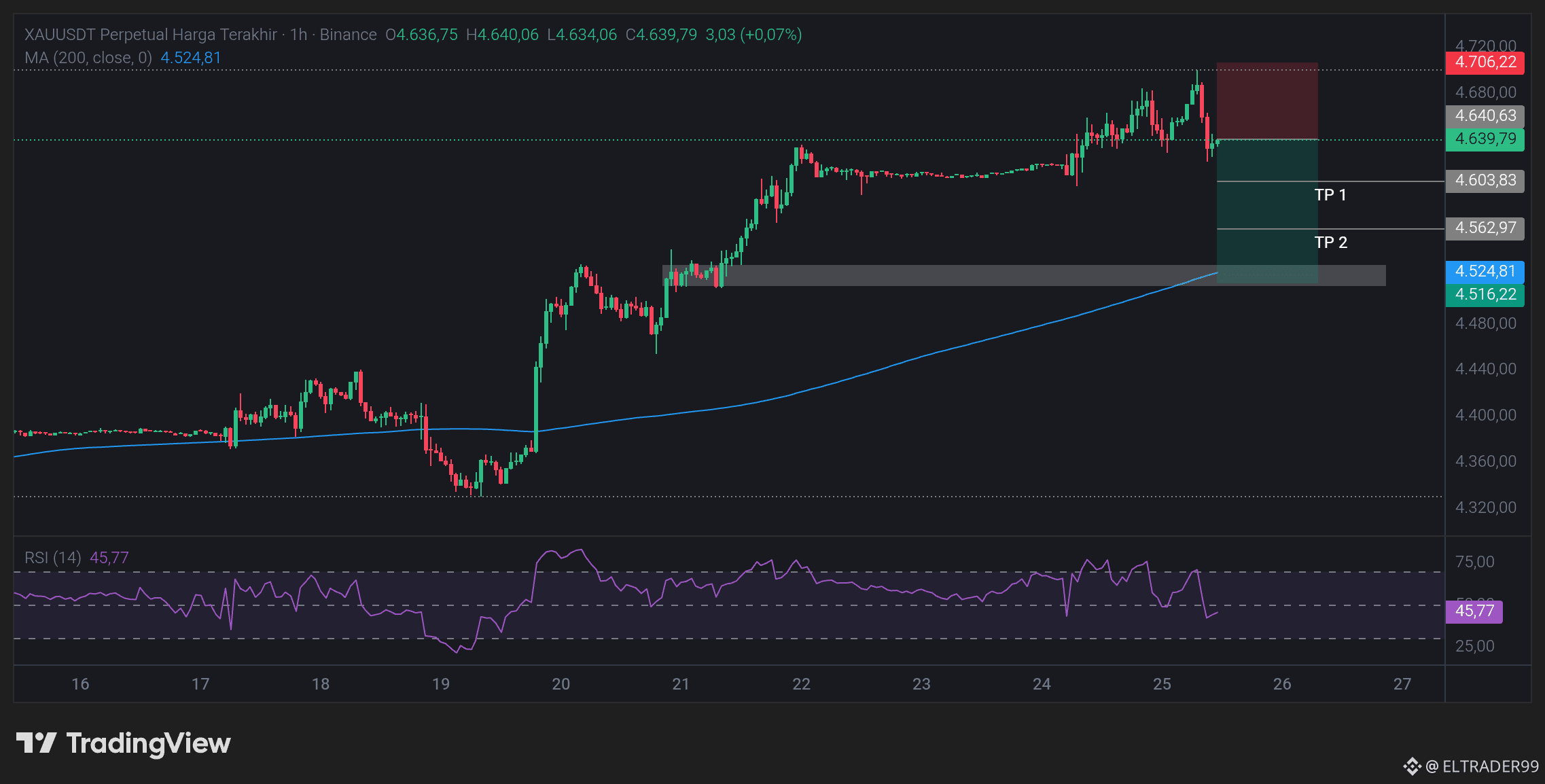Click date 27 on time axis
Viewport: 1545px width, 784px height.
[1402, 684]
